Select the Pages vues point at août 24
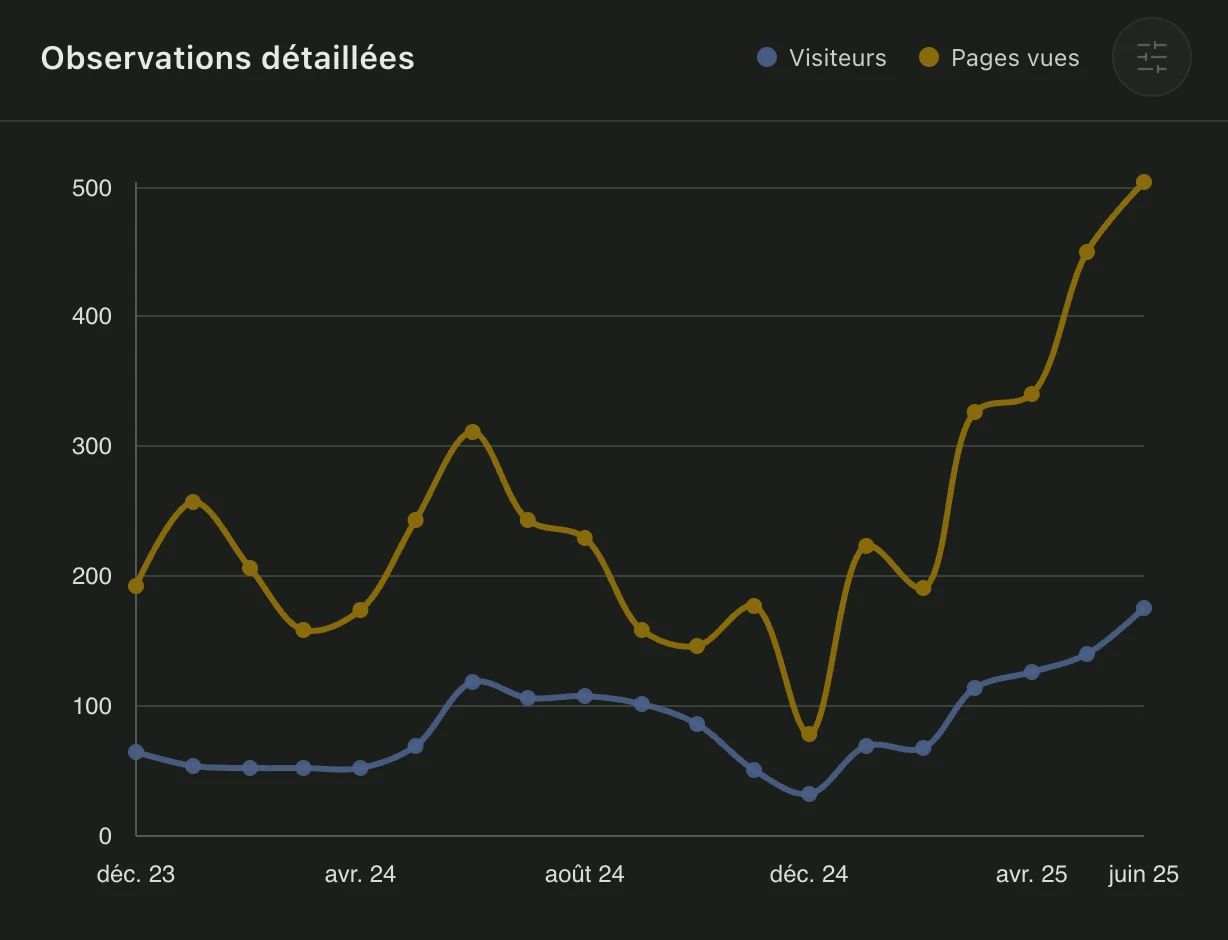The width and height of the screenshot is (1228, 940). [585, 538]
